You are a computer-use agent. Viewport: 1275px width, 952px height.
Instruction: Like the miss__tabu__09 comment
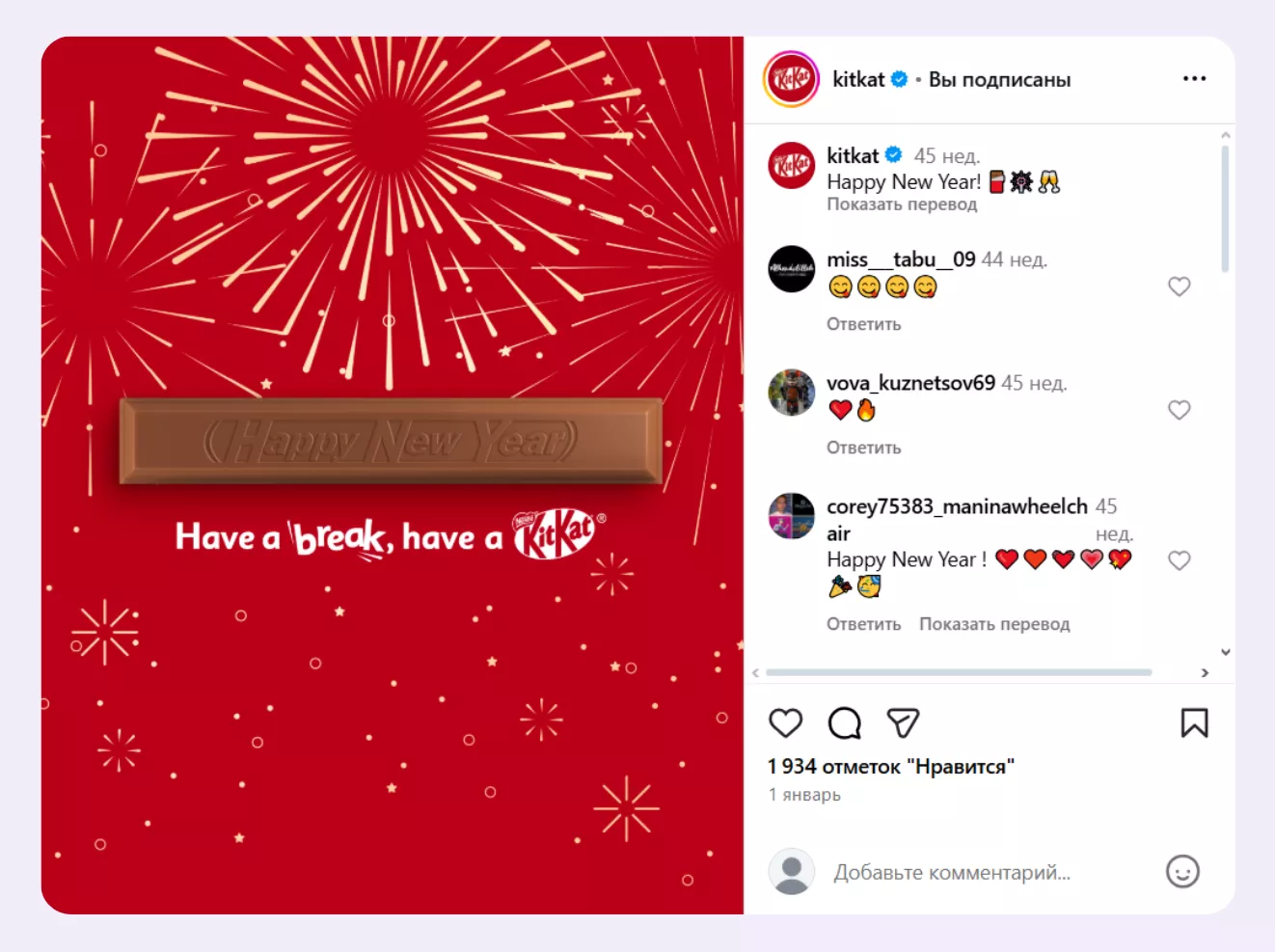coord(1179,286)
